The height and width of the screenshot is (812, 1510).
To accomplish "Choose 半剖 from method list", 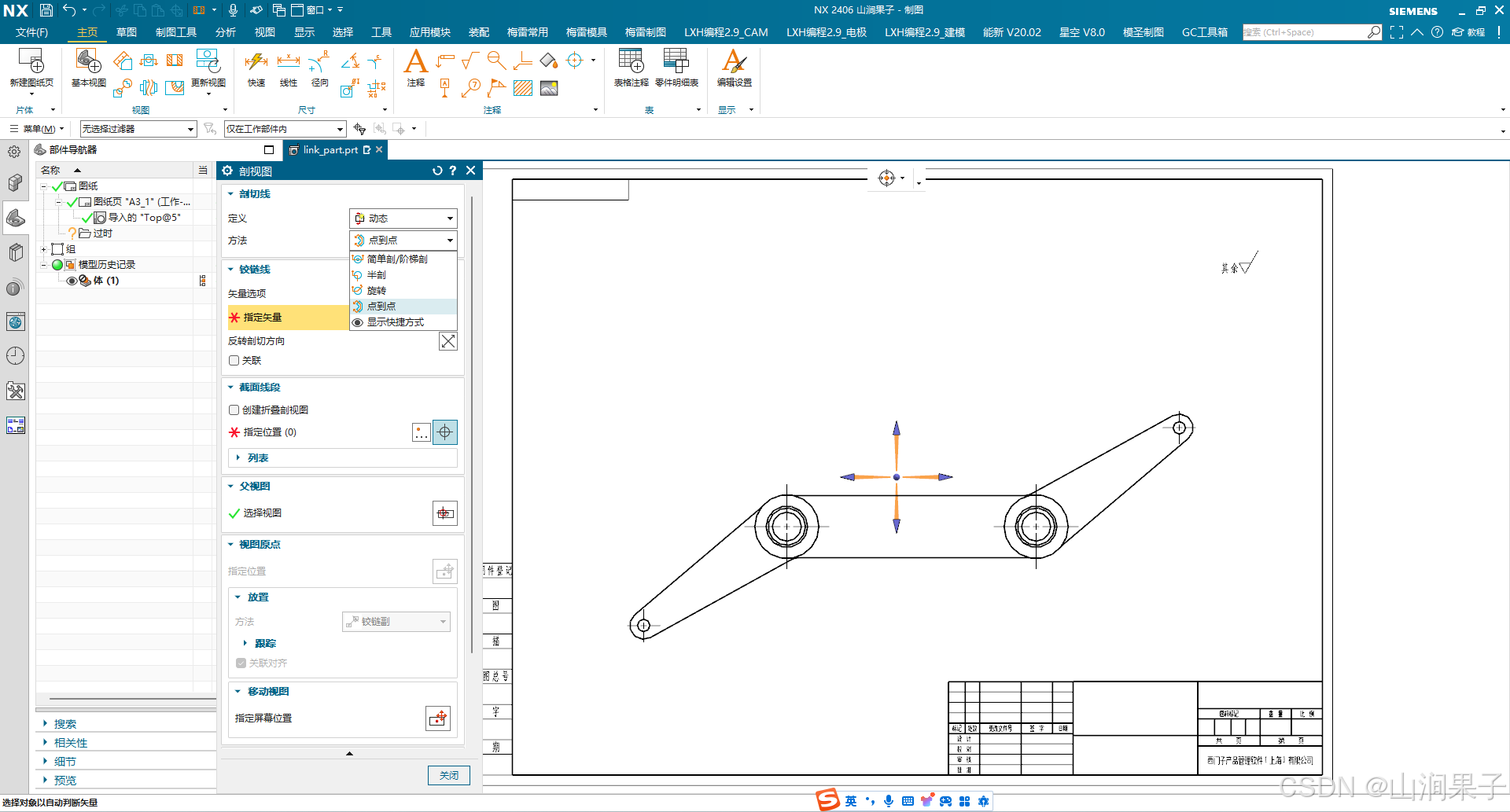I will point(403,274).
